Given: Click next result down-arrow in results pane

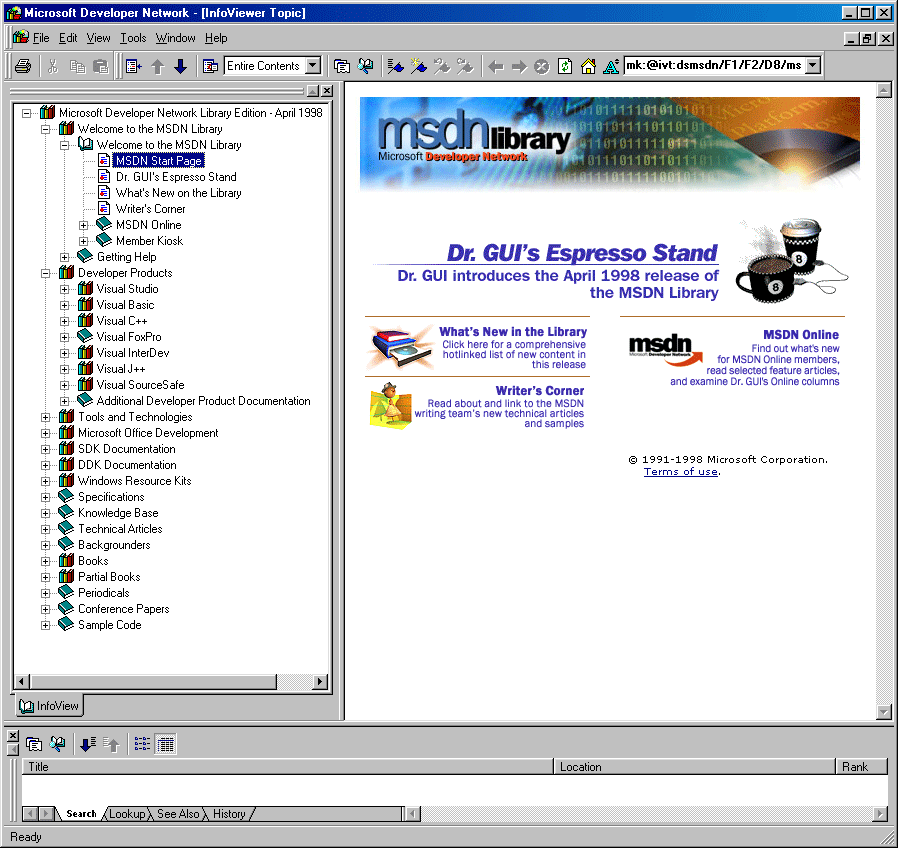Looking at the screenshot, I should click(x=88, y=744).
